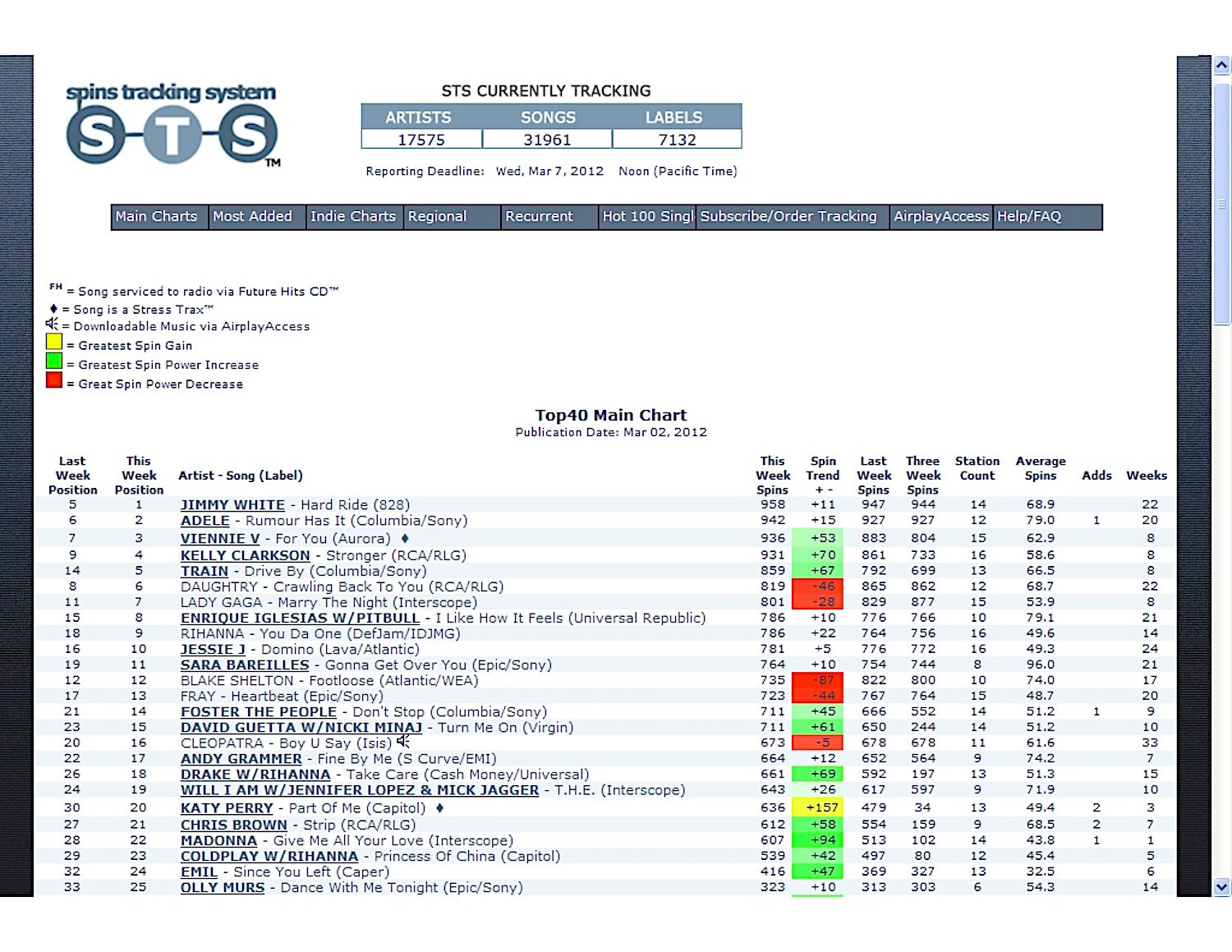The width and height of the screenshot is (1232, 952).
Task: Click the red Great Spin Power Decrease swatch
Action: pos(54,380)
